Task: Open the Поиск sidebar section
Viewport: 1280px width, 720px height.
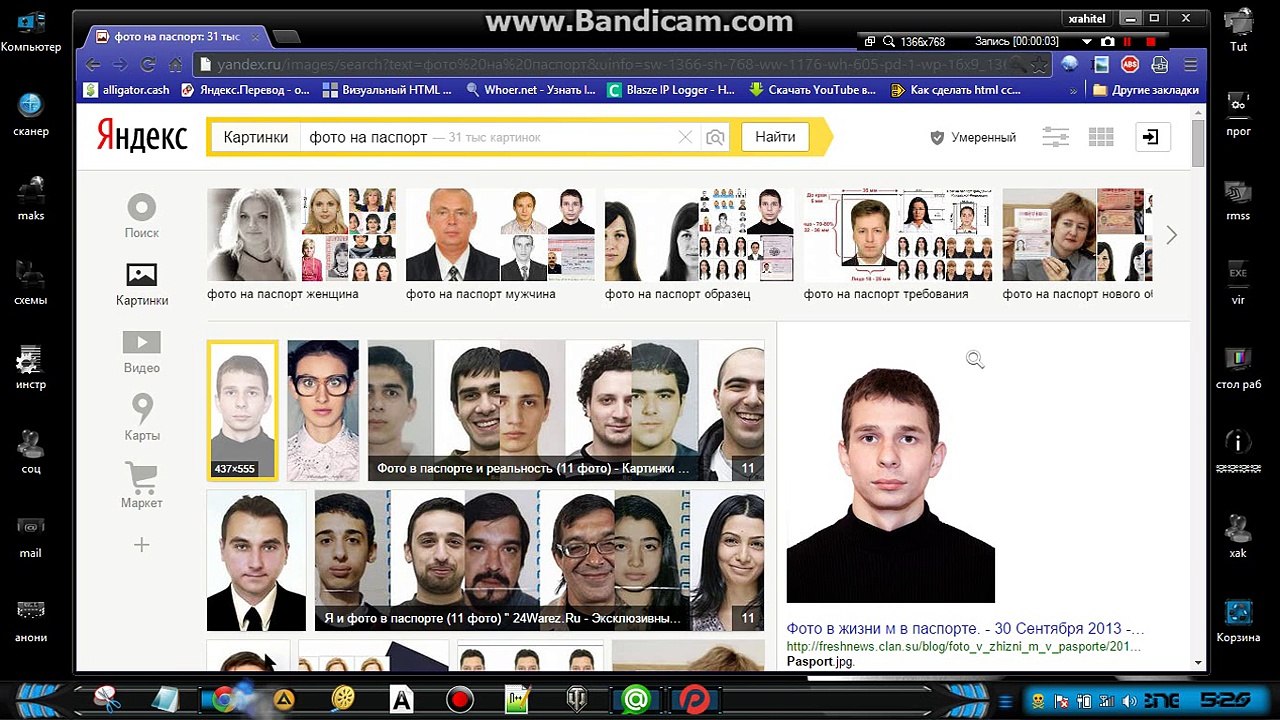Action: [142, 216]
